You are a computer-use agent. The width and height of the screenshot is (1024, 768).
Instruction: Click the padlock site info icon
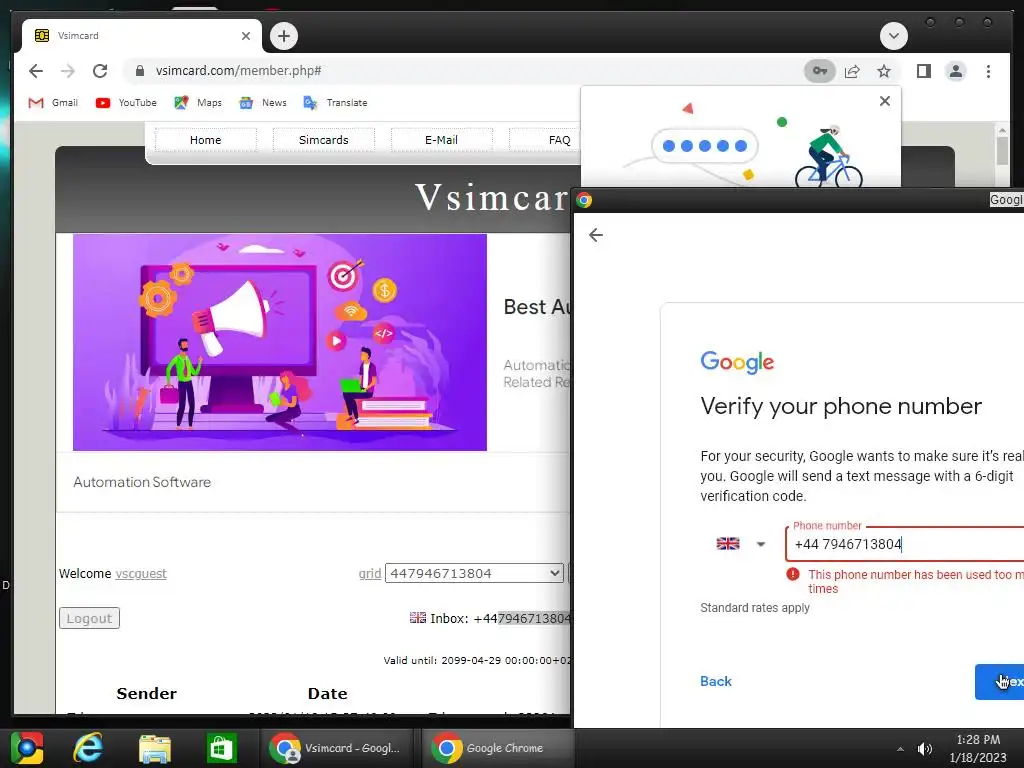(139, 71)
